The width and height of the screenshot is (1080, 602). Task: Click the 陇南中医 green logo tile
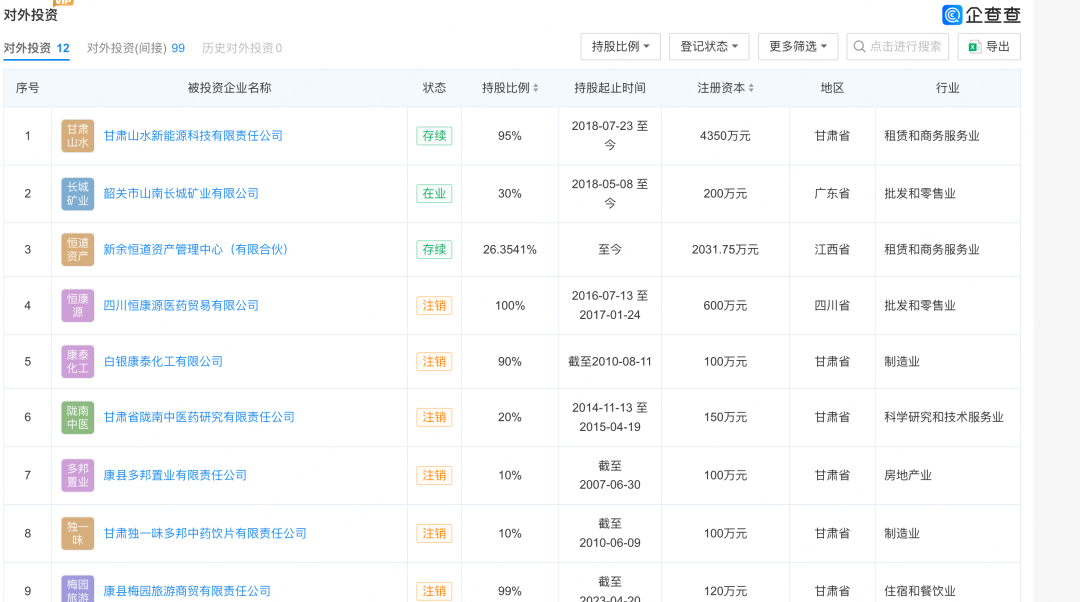point(77,417)
